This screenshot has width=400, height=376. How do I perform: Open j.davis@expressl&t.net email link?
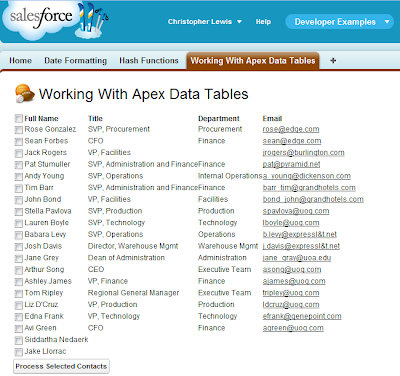click(301, 246)
